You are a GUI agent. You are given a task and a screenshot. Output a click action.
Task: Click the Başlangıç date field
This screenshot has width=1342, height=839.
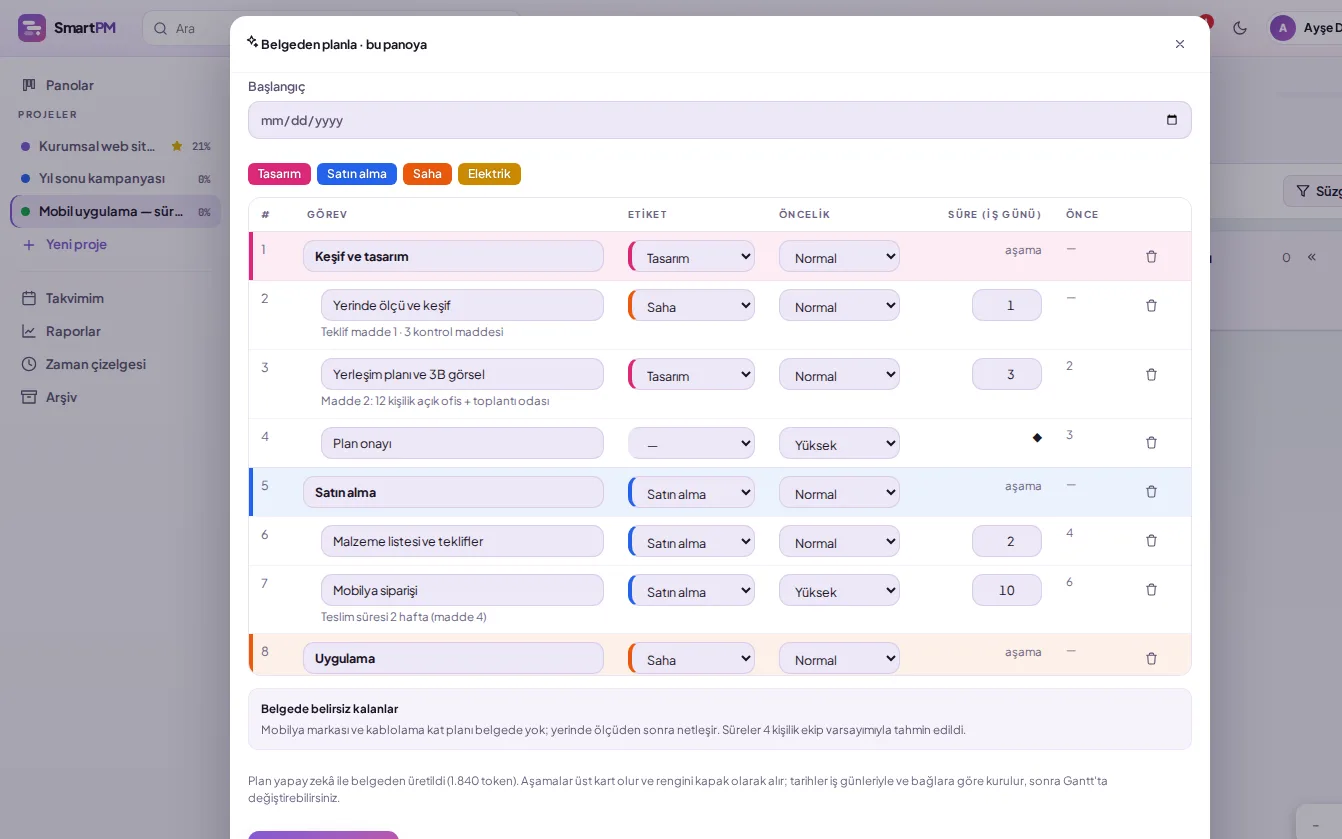coord(719,120)
